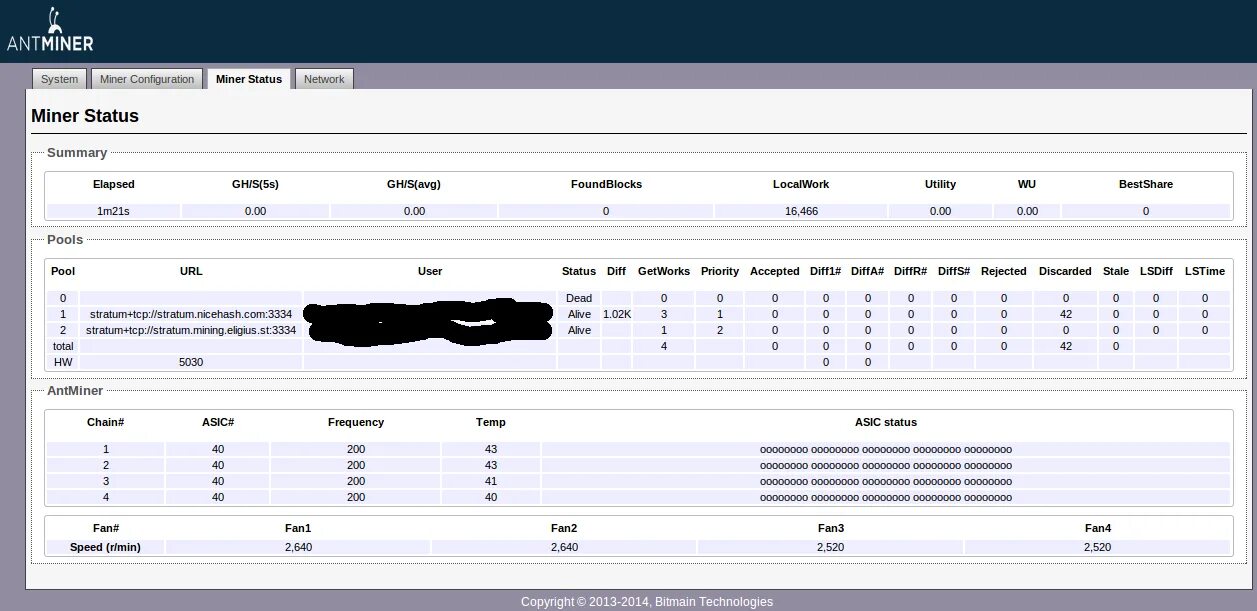Click the URL column header
1257x611 pixels.
pos(191,271)
